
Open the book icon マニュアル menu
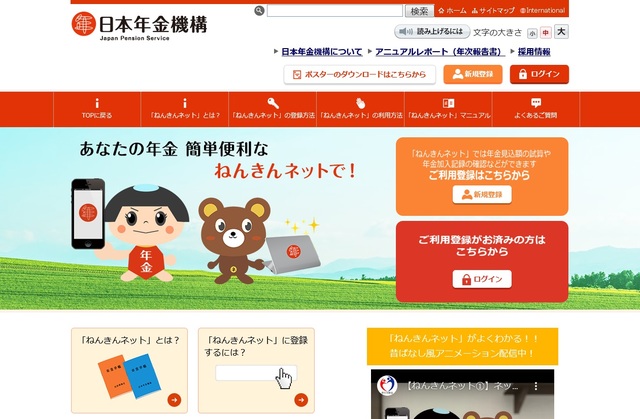click(x=449, y=103)
